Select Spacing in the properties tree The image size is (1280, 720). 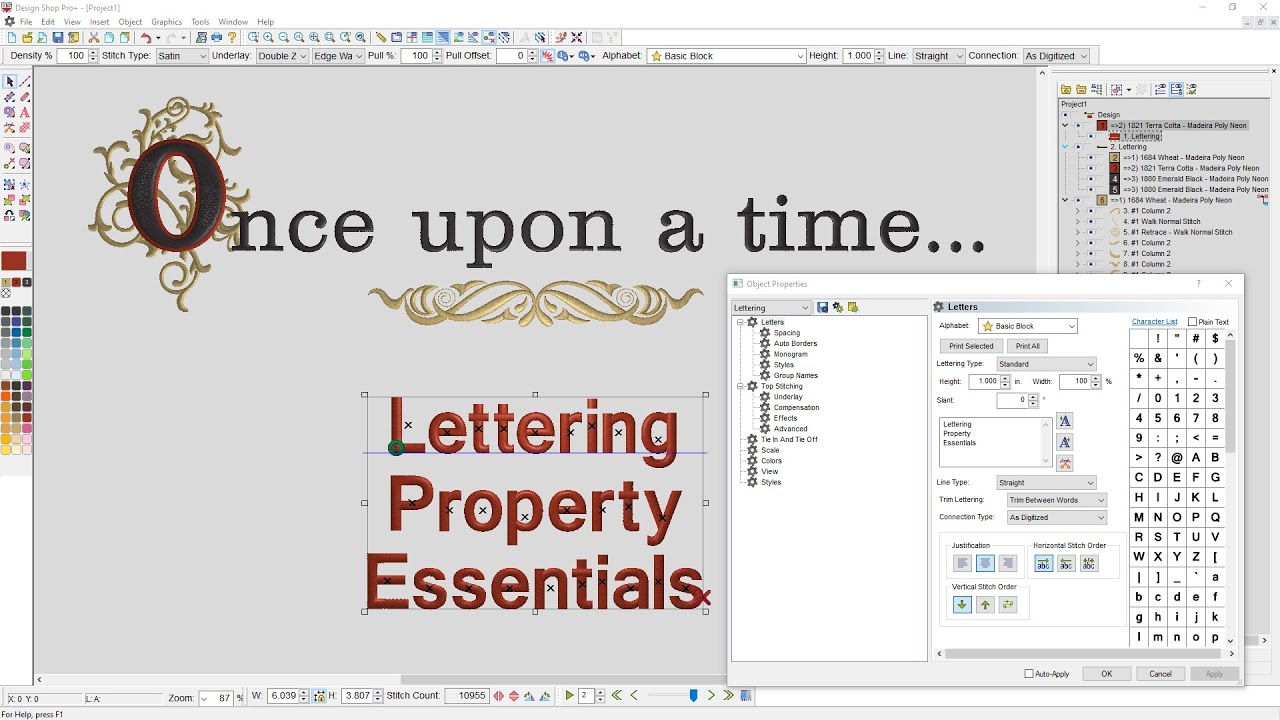pos(787,333)
